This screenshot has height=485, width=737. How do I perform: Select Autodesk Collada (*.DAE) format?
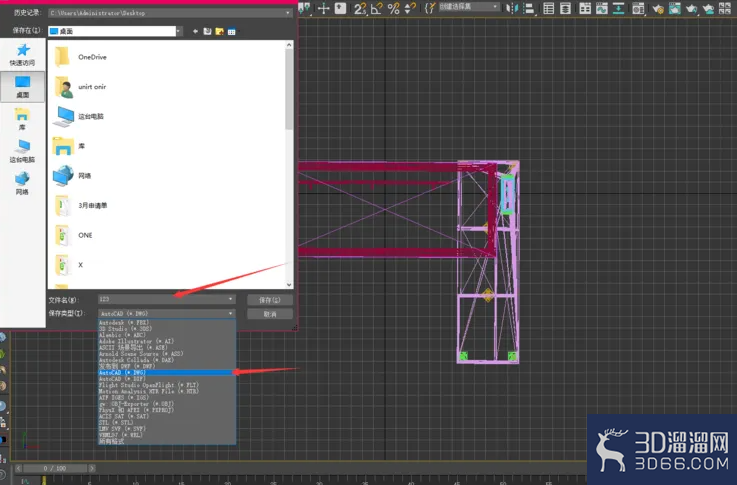click(166, 360)
